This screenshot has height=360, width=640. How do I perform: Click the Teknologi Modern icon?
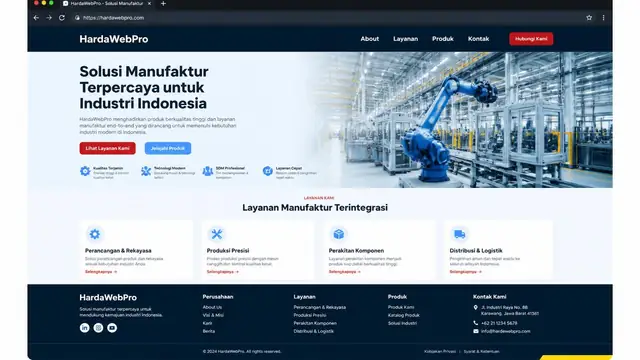(146, 171)
